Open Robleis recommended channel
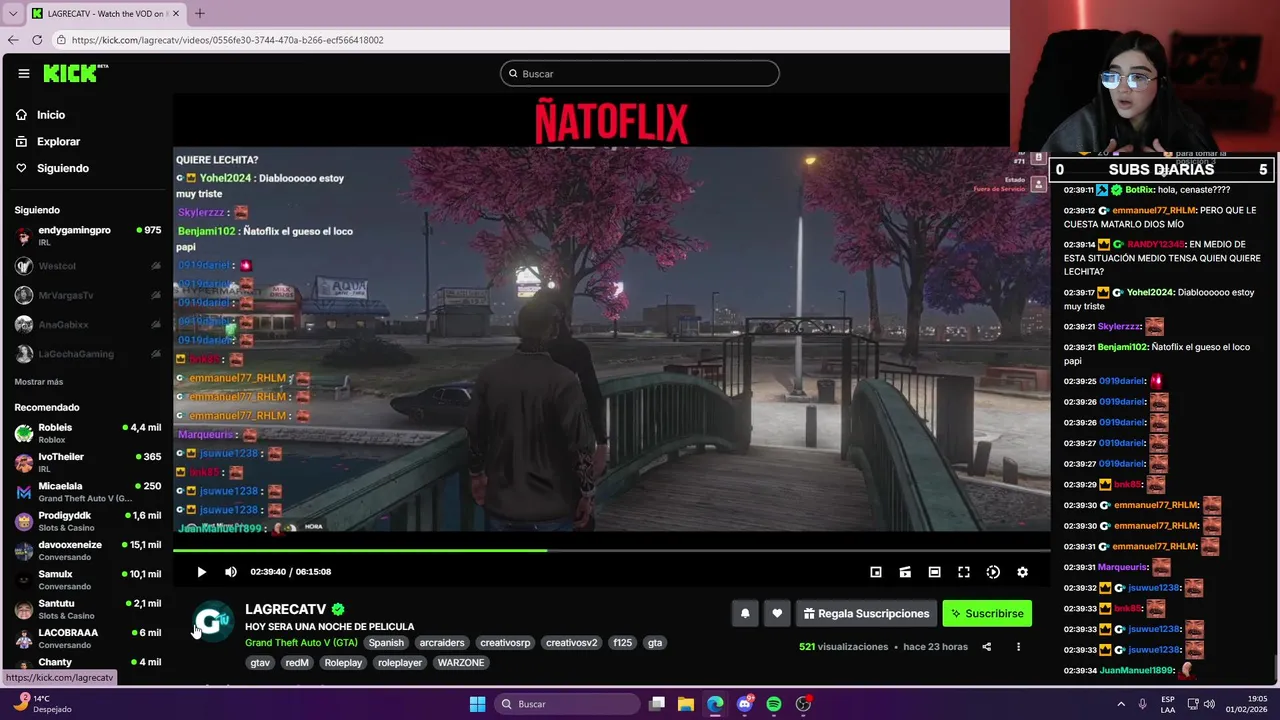This screenshot has height=720, width=1280. click(88, 433)
